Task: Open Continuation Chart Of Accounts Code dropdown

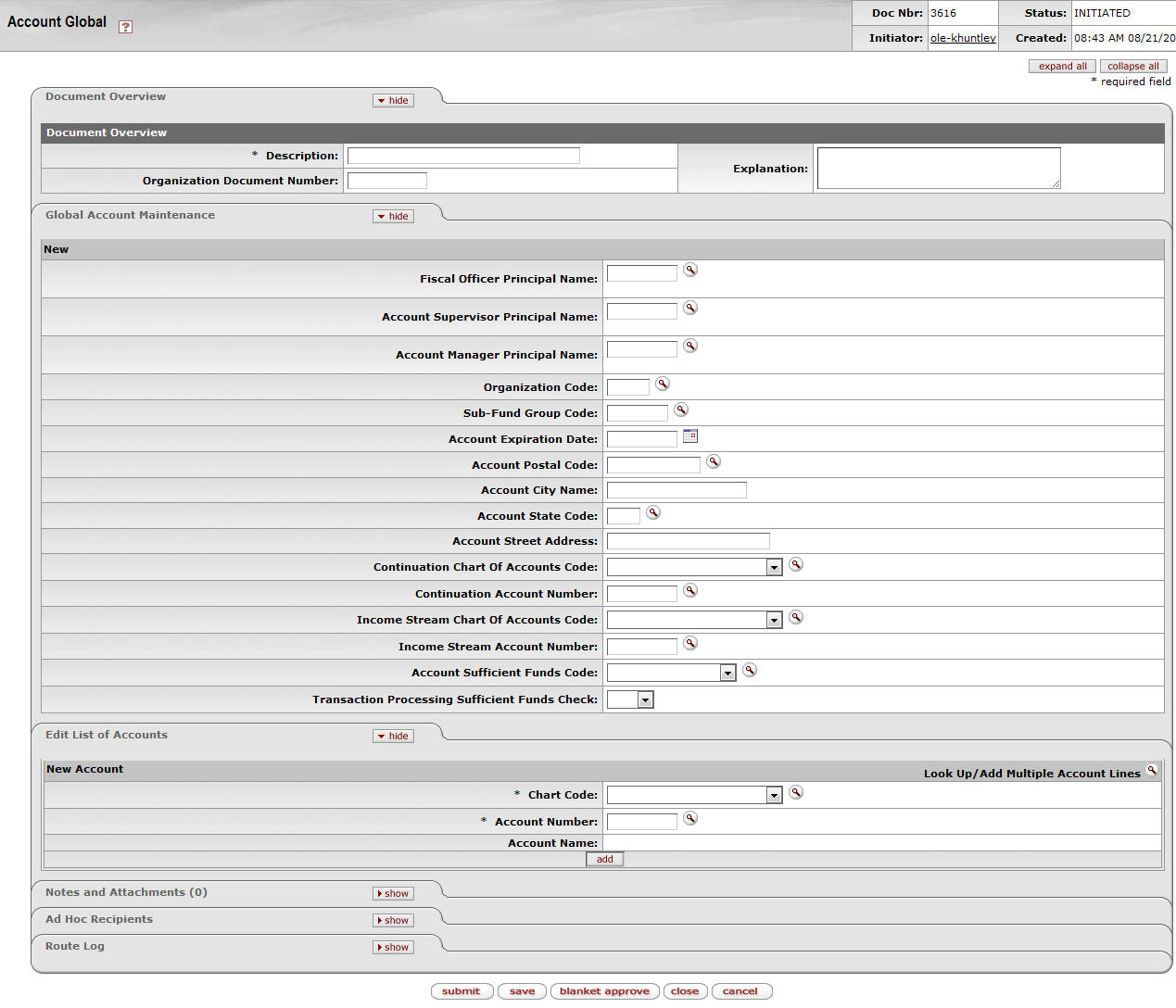Action: pyautogui.click(x=695, y=567)
